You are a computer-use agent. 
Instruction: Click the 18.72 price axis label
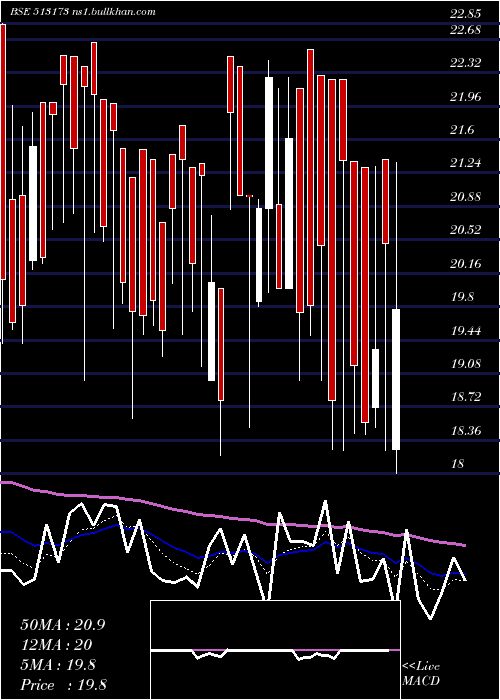point(466,397)
